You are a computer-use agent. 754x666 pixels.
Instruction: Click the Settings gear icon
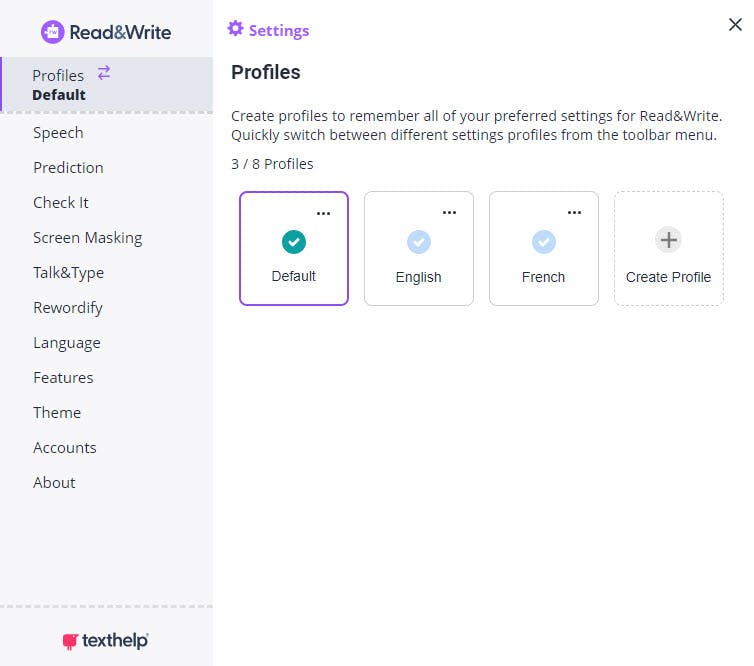[x=236, y=28]
